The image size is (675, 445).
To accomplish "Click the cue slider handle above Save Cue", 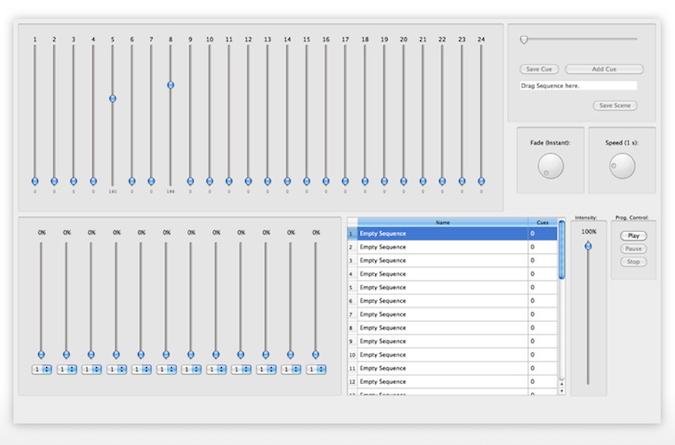I will coord(524,40).
